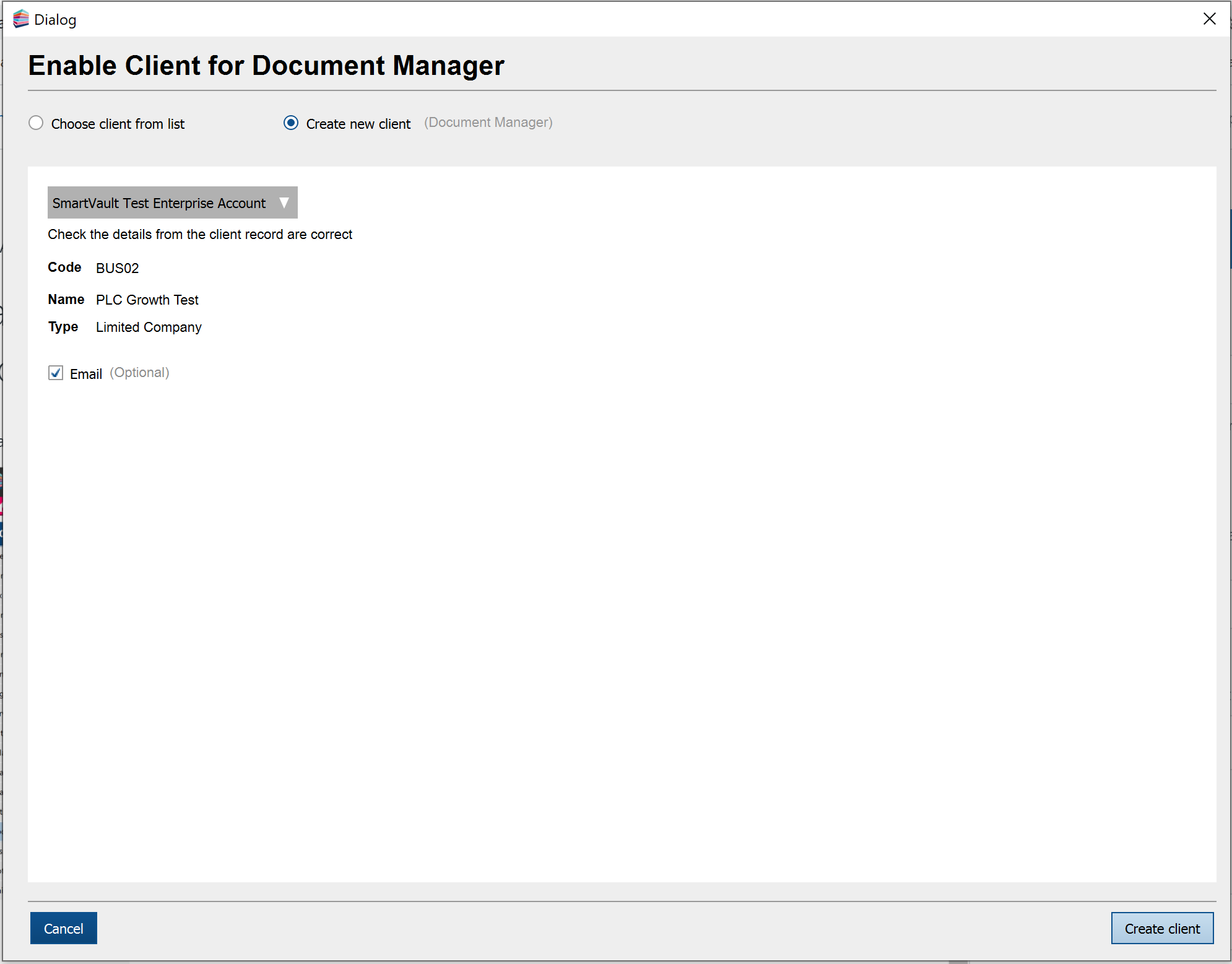Click the 'PLC Growth Test' name value

[147, 300]
